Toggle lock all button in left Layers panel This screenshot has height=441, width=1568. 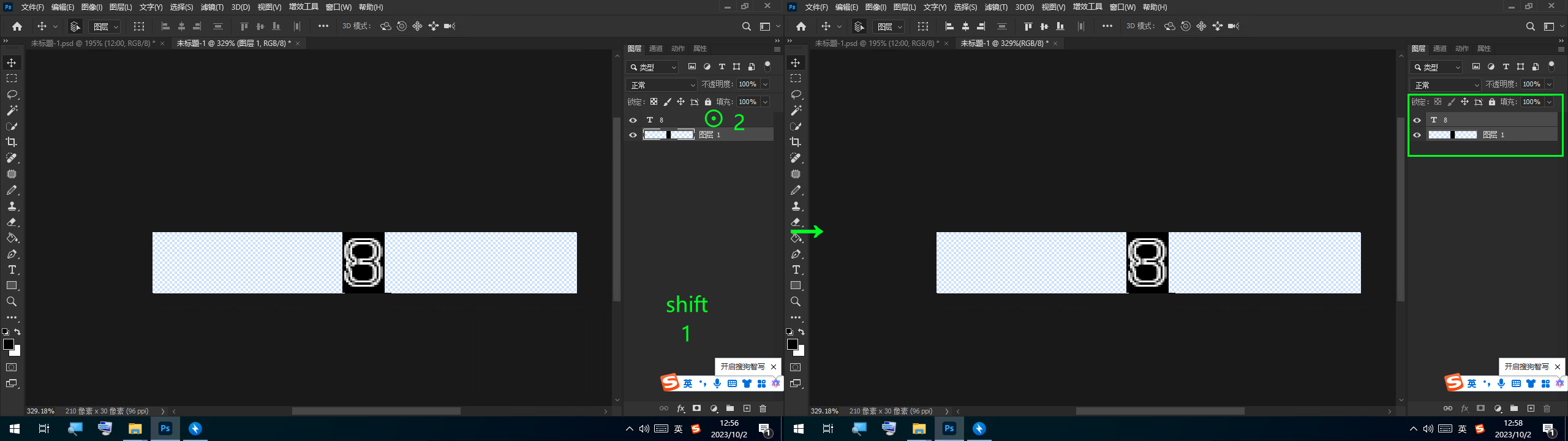click(708, 102)
